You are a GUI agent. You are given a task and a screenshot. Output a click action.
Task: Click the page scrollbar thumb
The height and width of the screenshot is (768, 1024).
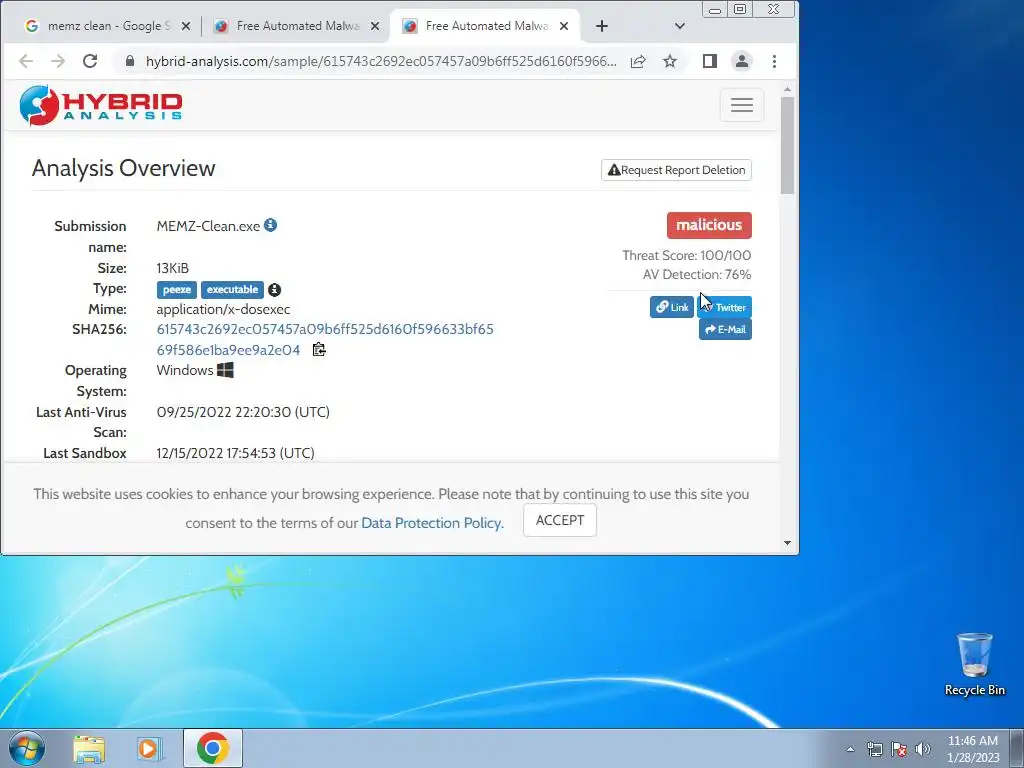pyautogui.click(x=788, y=145)
